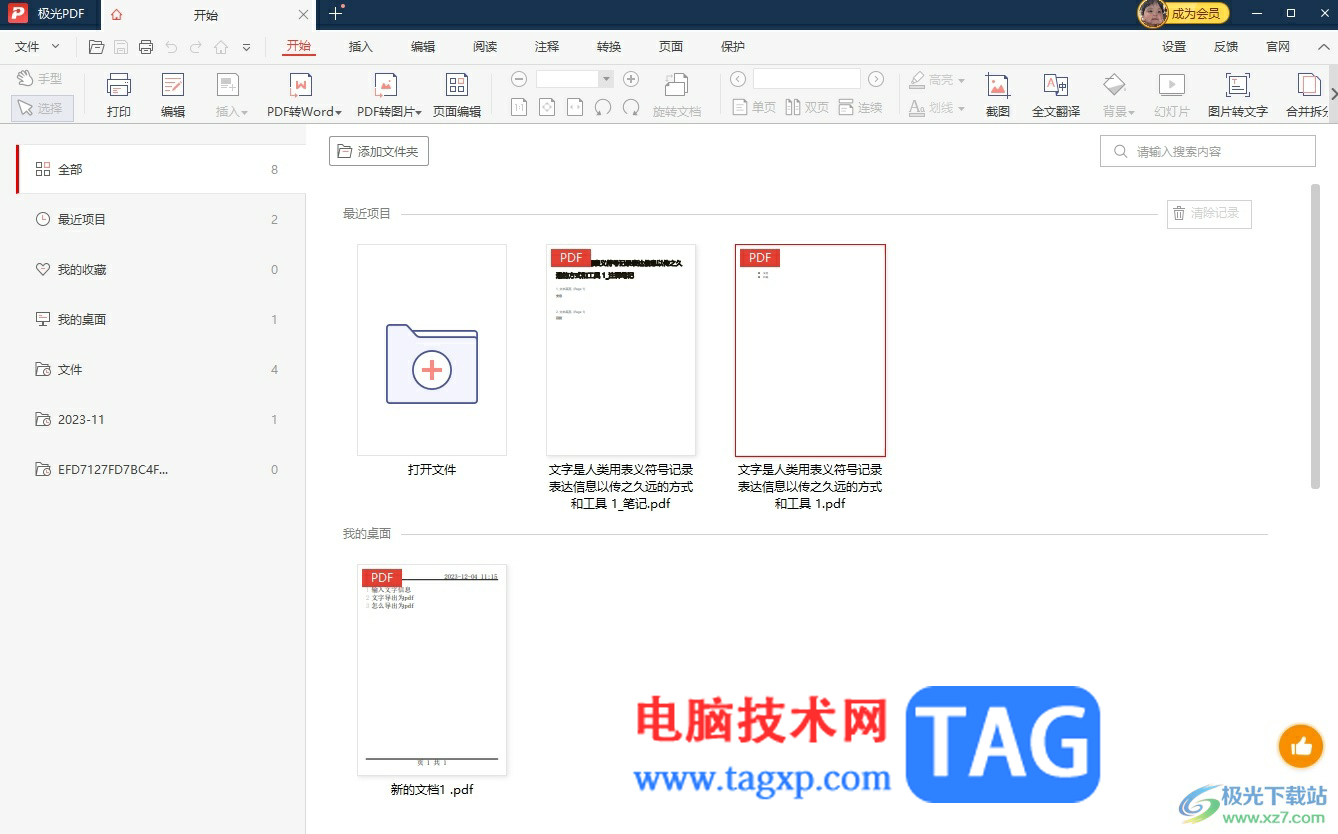Viewport: 1338px width, 834px height.
Task: Click the Become Member (成为会员) button
Action: tap(1184, 13)
